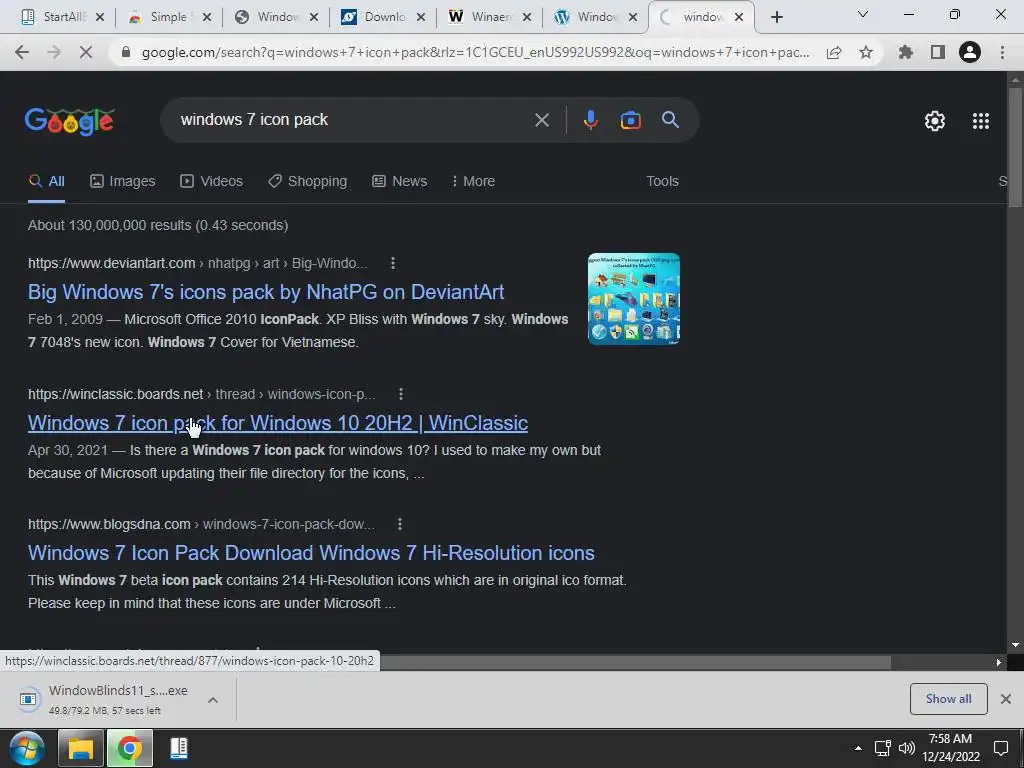
Task: Open Google quick settings gear
Action: (935, 121)
